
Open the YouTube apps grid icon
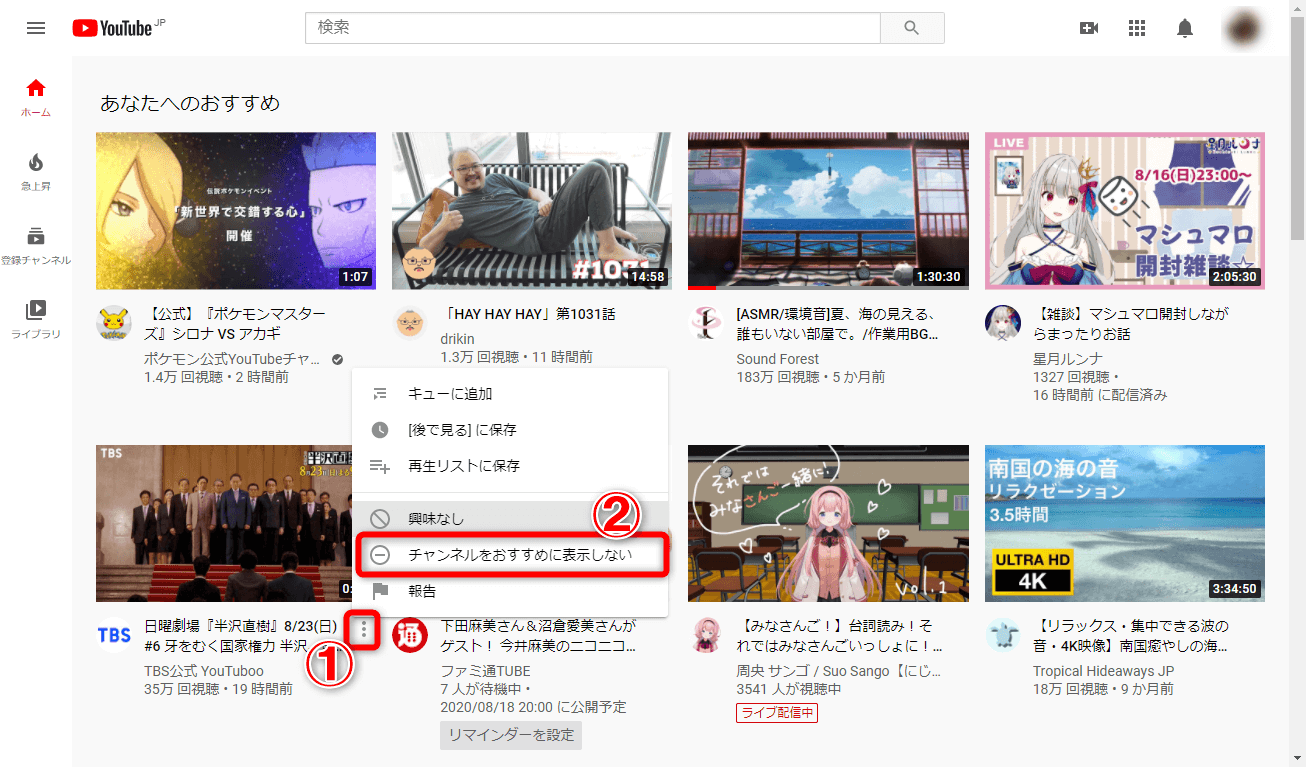tap(1137, 28)
